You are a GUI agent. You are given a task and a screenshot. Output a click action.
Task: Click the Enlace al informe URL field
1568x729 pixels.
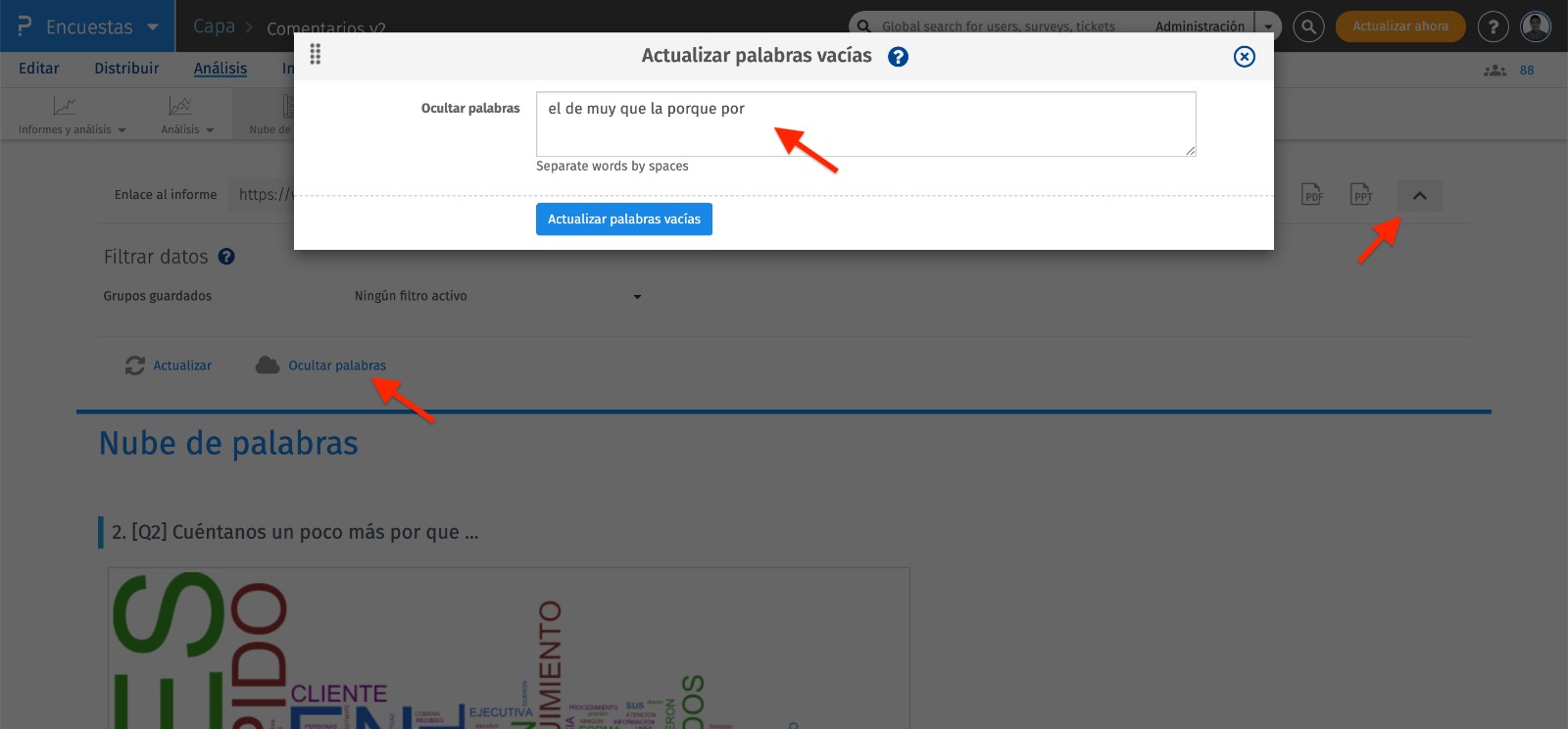(262, 195)
